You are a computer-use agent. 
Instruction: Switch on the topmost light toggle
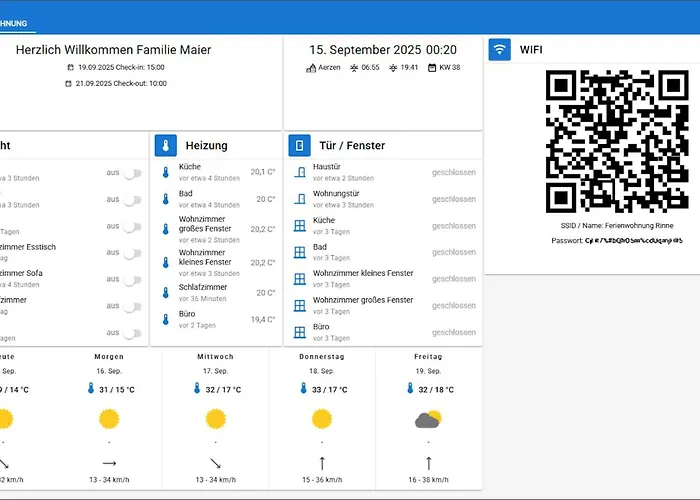[x=131, y=173]
